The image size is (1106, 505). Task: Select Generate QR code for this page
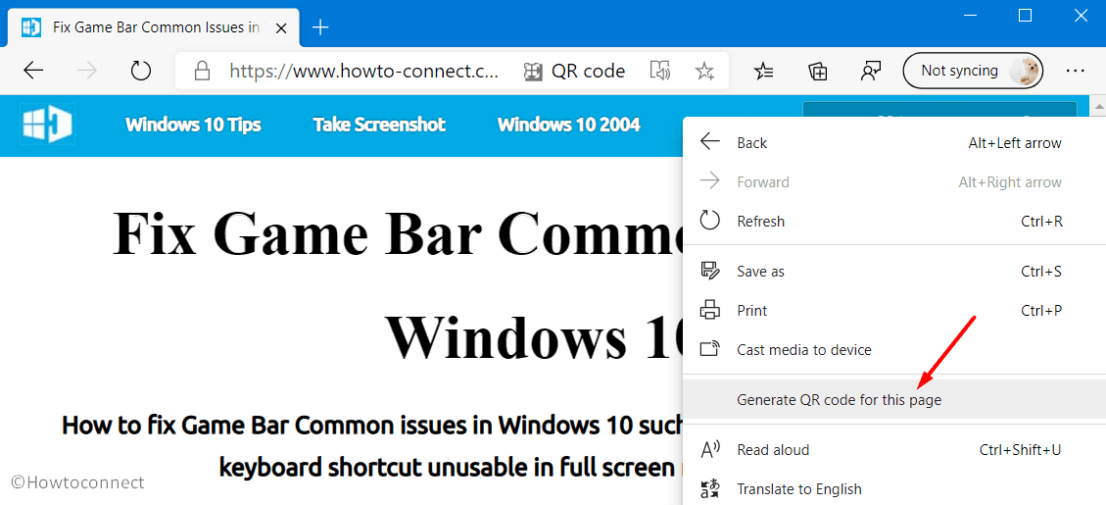pos(894,400)
